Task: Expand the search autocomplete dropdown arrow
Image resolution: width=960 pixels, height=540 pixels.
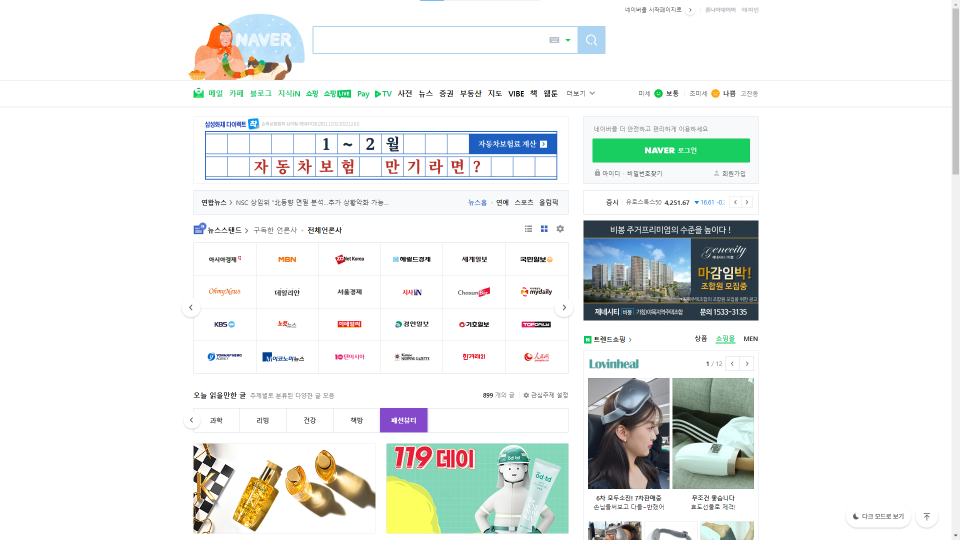Action: 568,40
